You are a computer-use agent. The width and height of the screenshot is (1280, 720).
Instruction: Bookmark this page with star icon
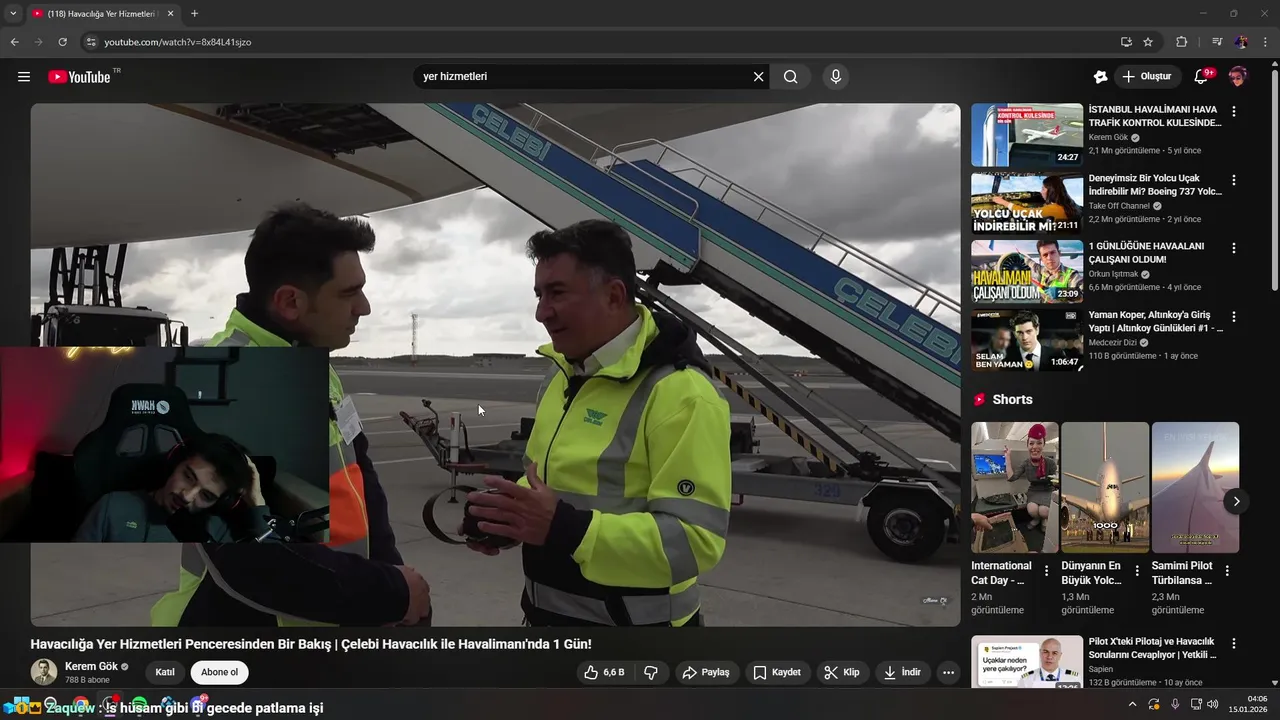(1148, 42)
